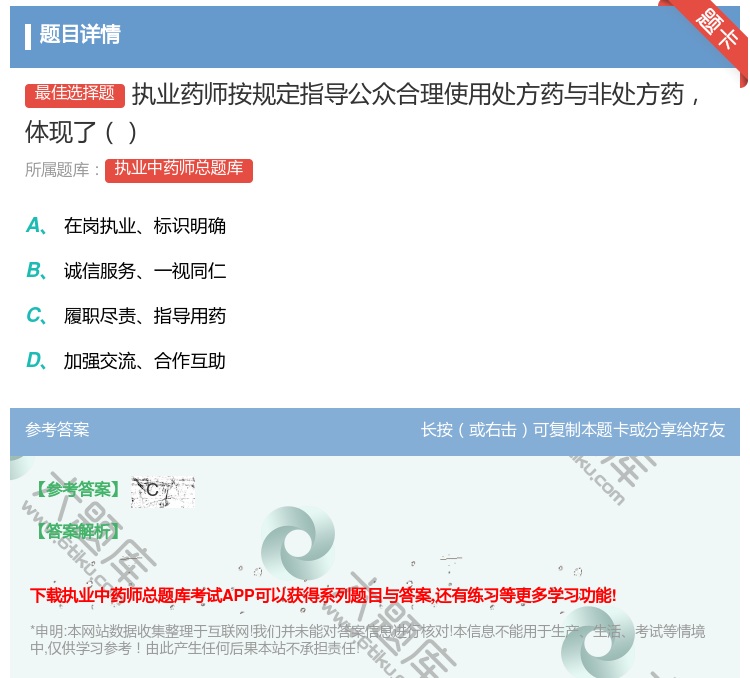Select option B 诚信服务、一视同仁
Viewport: 750px width, 678px height.
coord(126,271)
